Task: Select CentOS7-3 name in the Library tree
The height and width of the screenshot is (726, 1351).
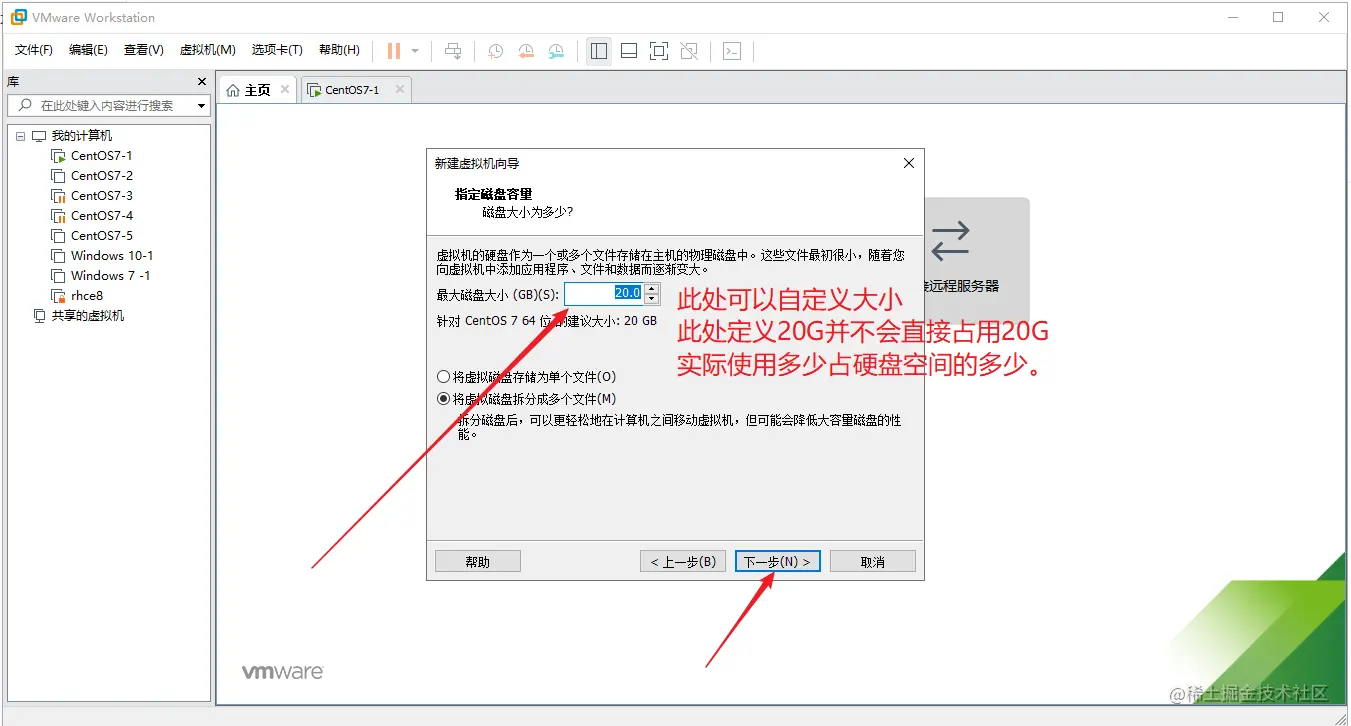Action: 101,196
